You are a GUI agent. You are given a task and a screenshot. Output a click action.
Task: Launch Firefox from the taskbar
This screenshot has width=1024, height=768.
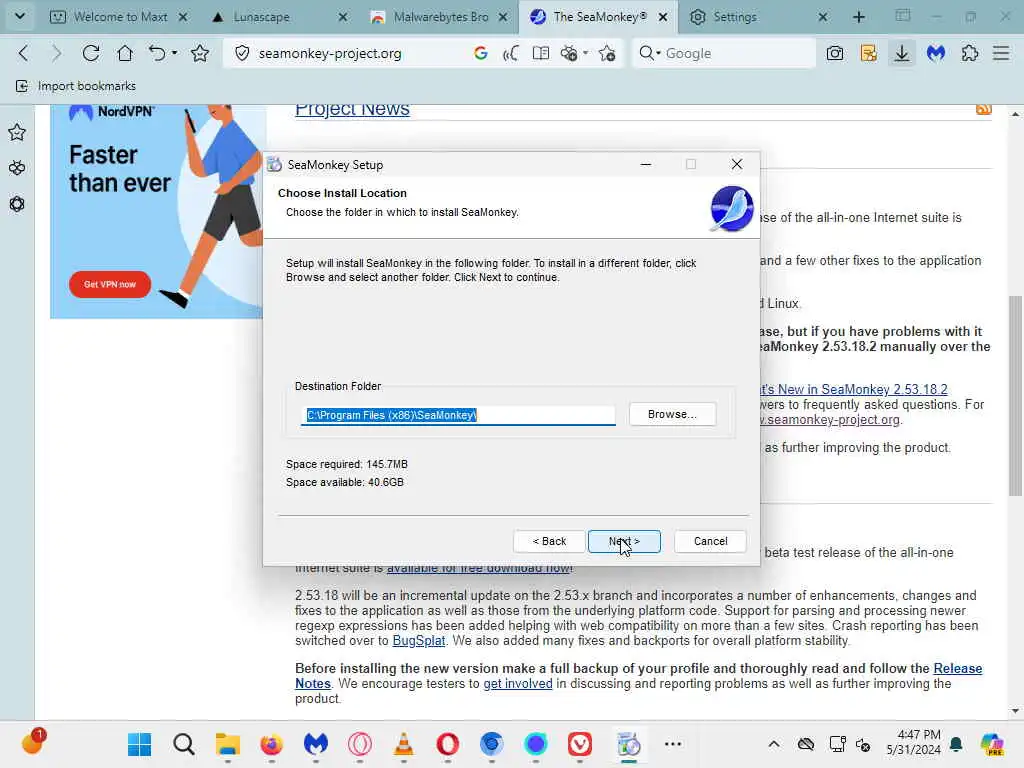pos(272,744)
